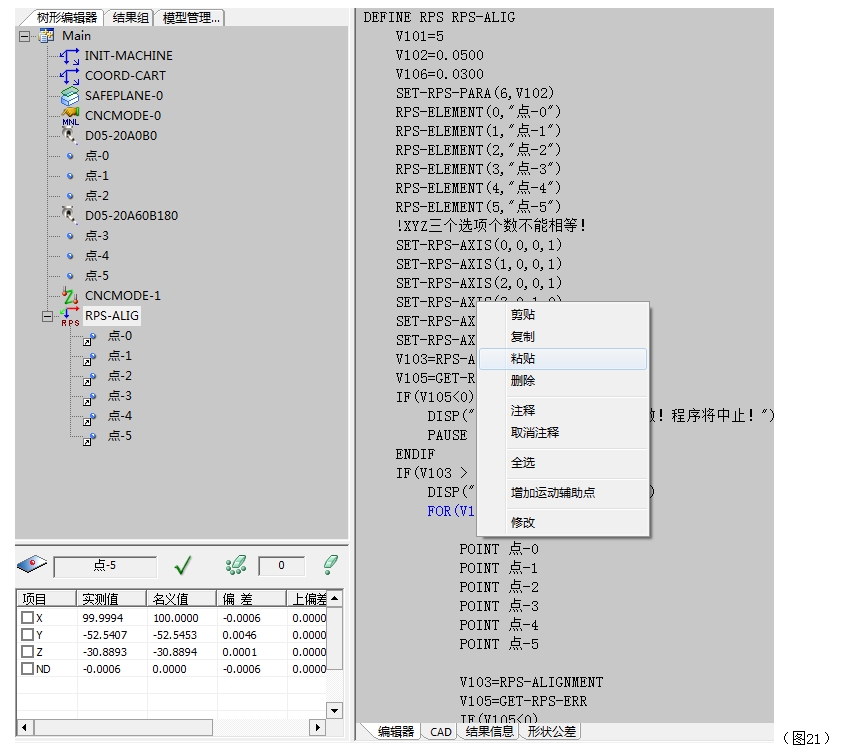Select the SAFEPLANE-0 plane icon
This screenshot has height=753, width=864.
pos(69,96)
